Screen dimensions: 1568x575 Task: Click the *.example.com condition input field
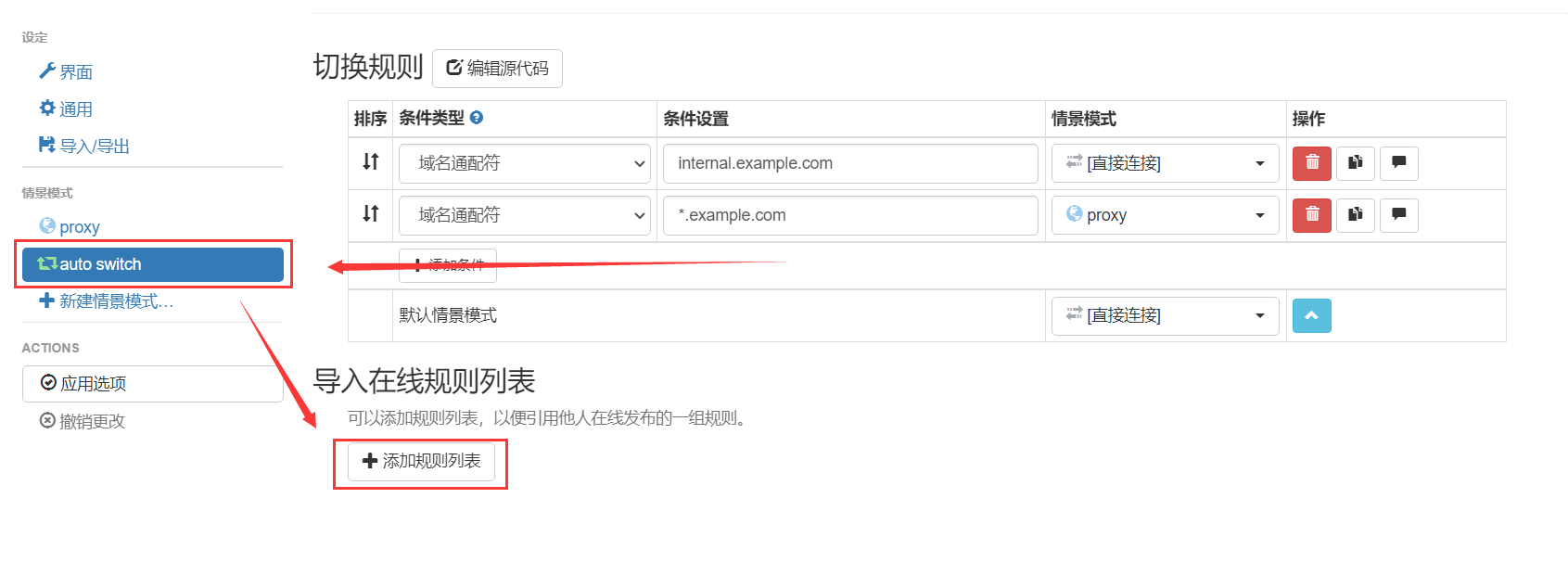click(x=849, y=215)
